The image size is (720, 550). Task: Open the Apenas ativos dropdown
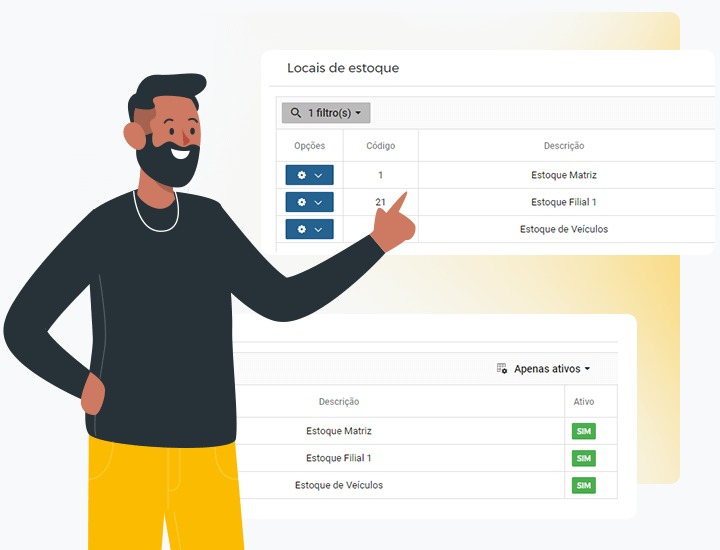point(551,369)
